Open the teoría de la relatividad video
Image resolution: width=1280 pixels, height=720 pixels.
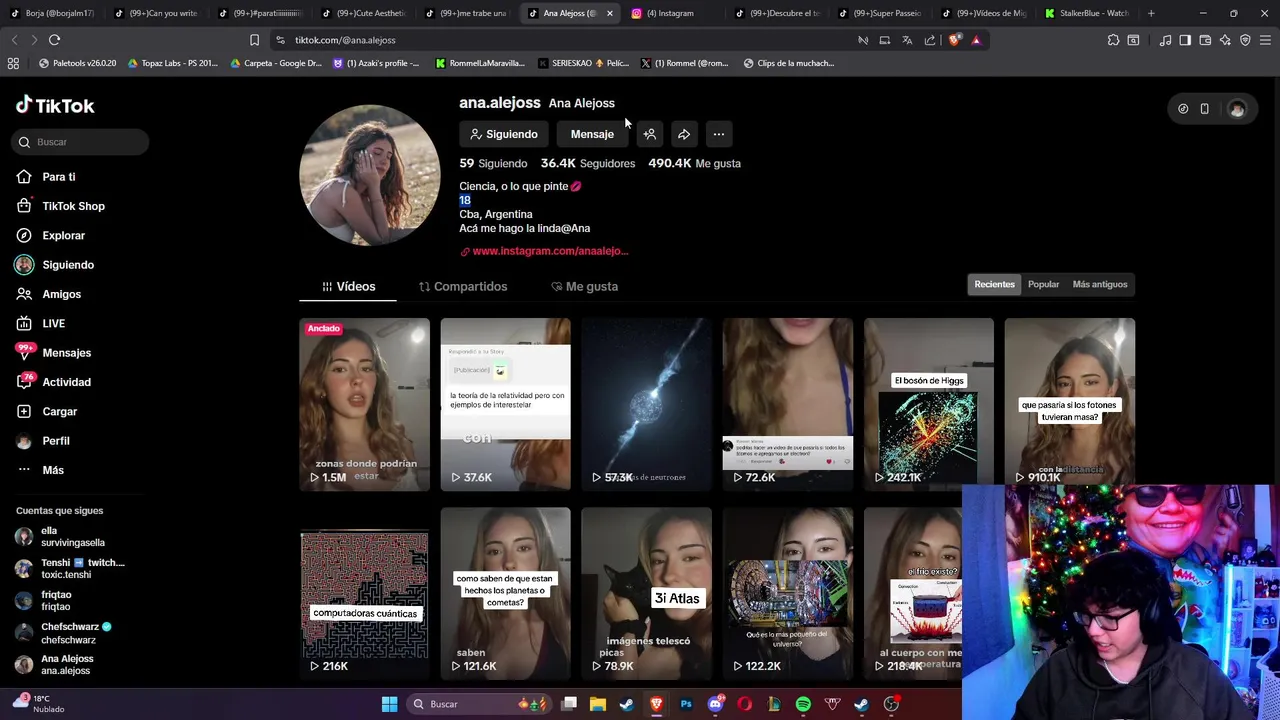click(x=505, y=404)
